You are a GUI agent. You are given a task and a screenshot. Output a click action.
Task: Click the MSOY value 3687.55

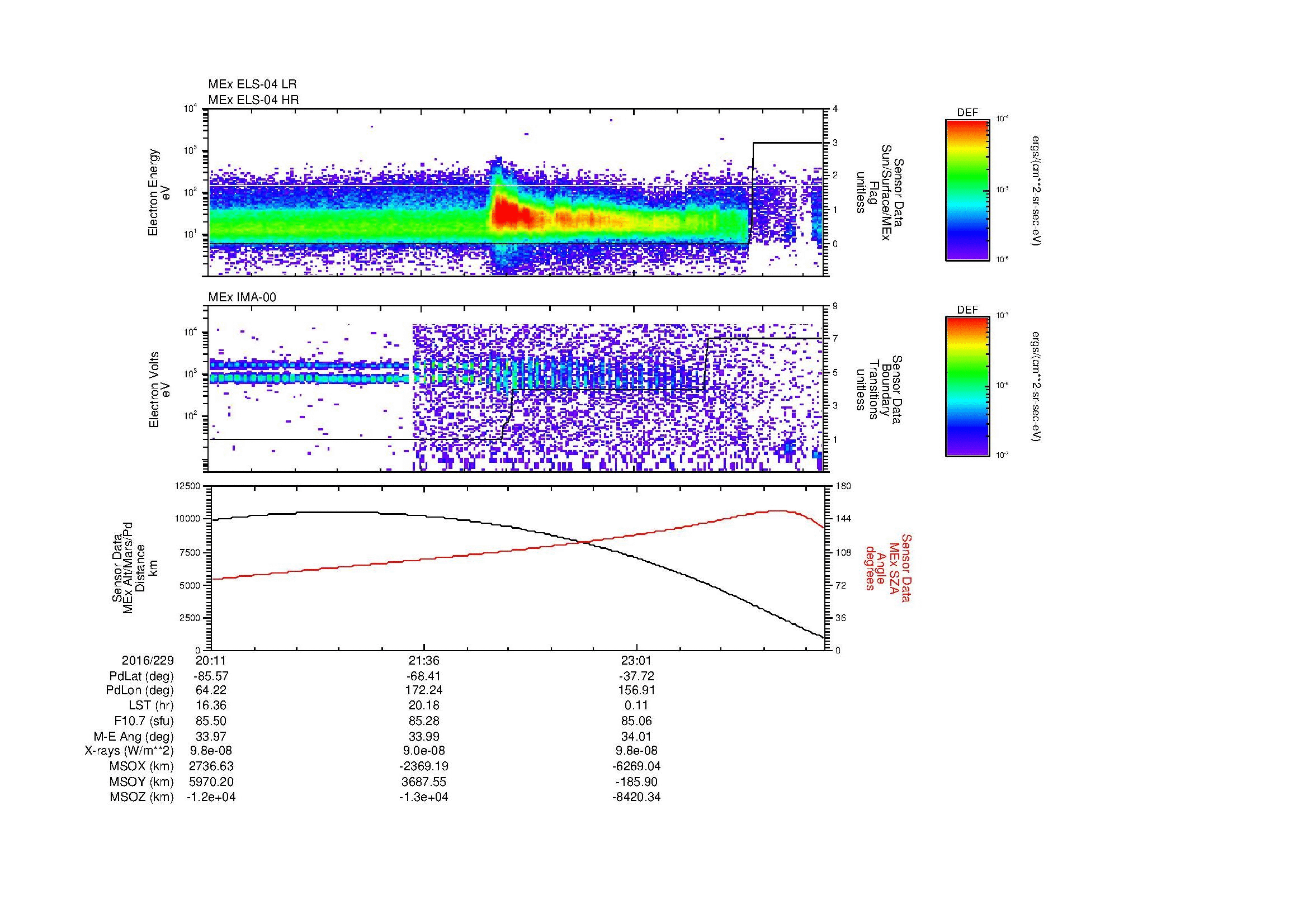click(424, 782)
